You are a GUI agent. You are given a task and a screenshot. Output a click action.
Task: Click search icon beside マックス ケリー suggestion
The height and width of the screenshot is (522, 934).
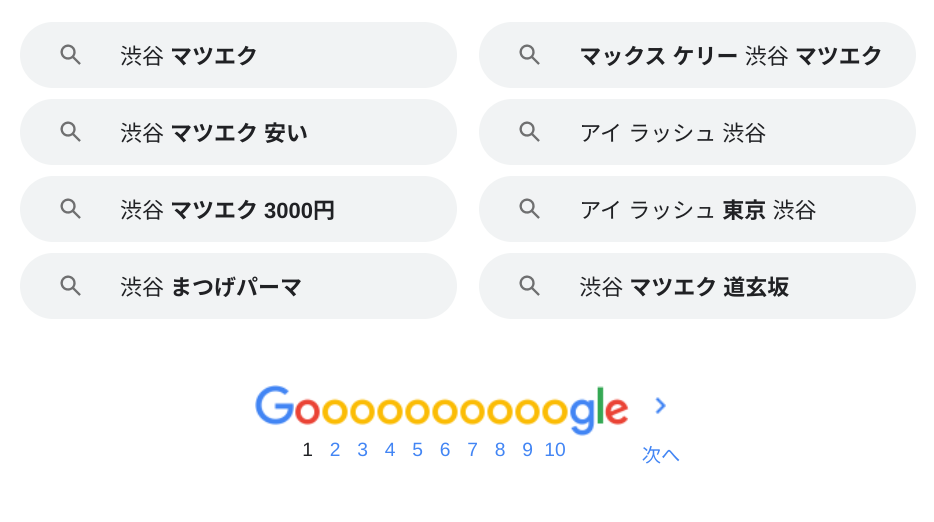[x=529, y=55]
